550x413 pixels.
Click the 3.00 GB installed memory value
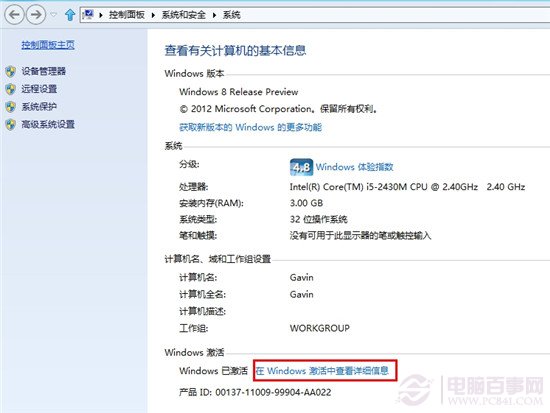[x=306, y=203]
